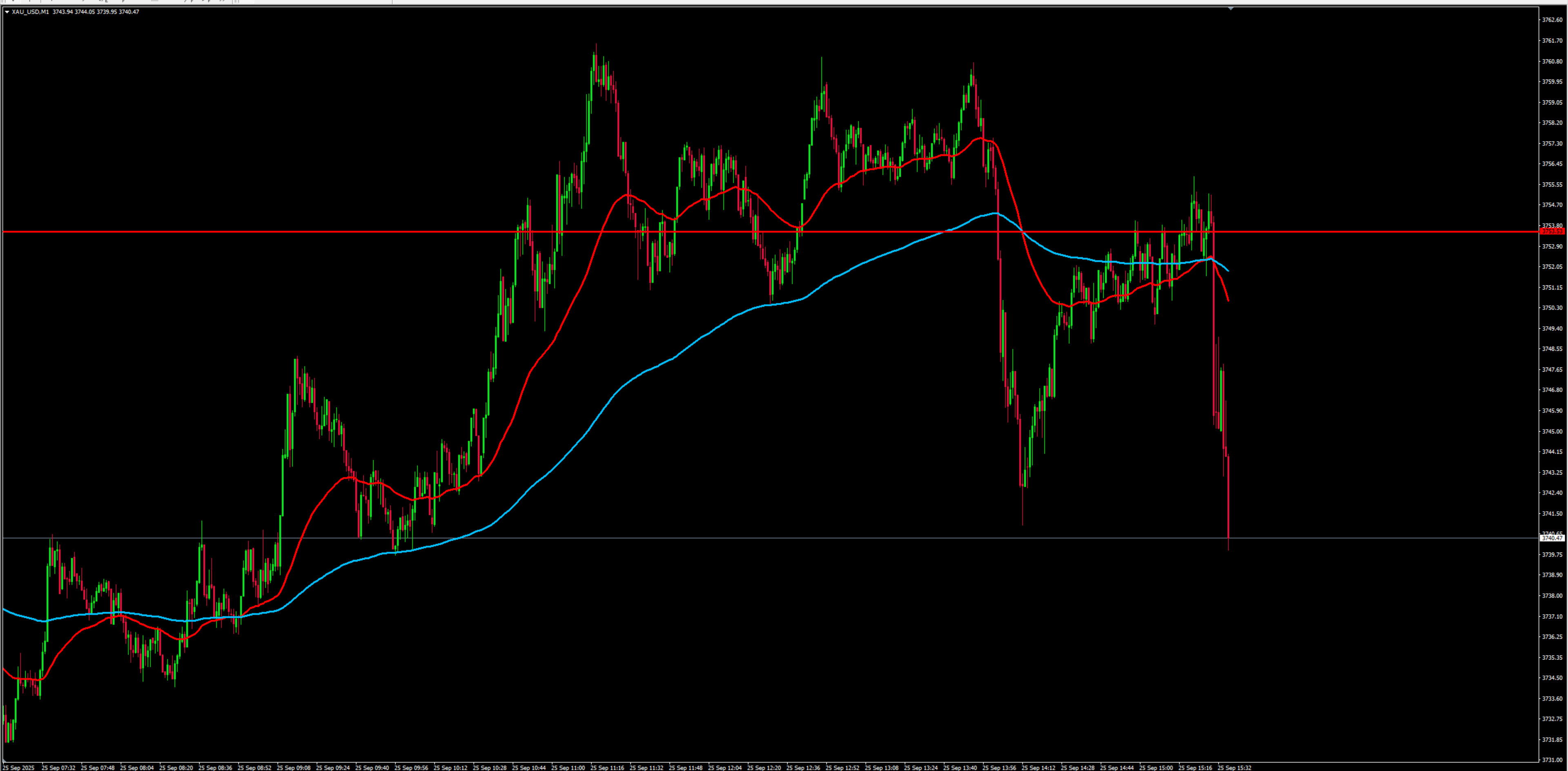Screen dimensions: 1568x771
Task: Click the XAU_USD,M1 chart title text
Action: pyautogui.click(x=31, y=11)
